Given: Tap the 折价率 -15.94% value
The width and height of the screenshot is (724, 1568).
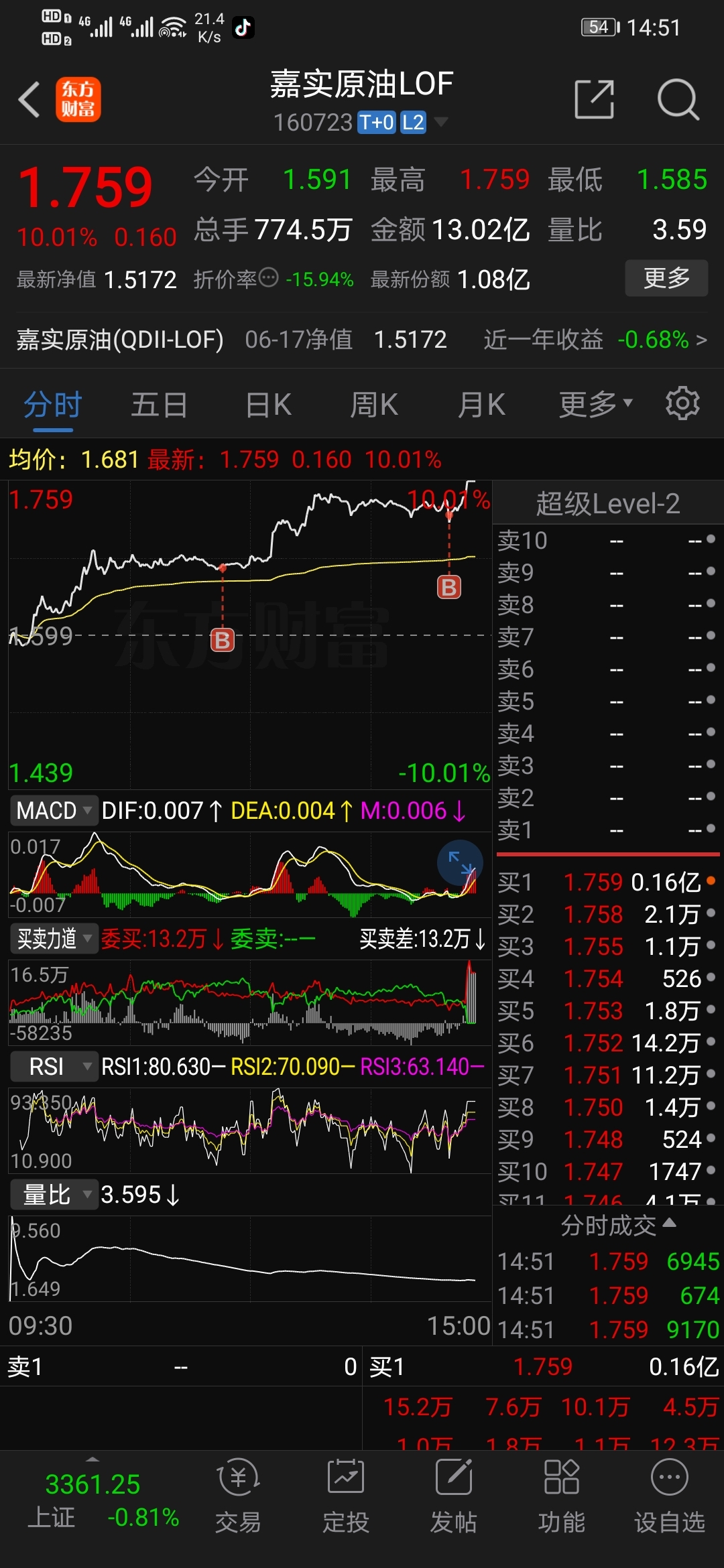Looking at the screenshot, I should coord(320,279).
